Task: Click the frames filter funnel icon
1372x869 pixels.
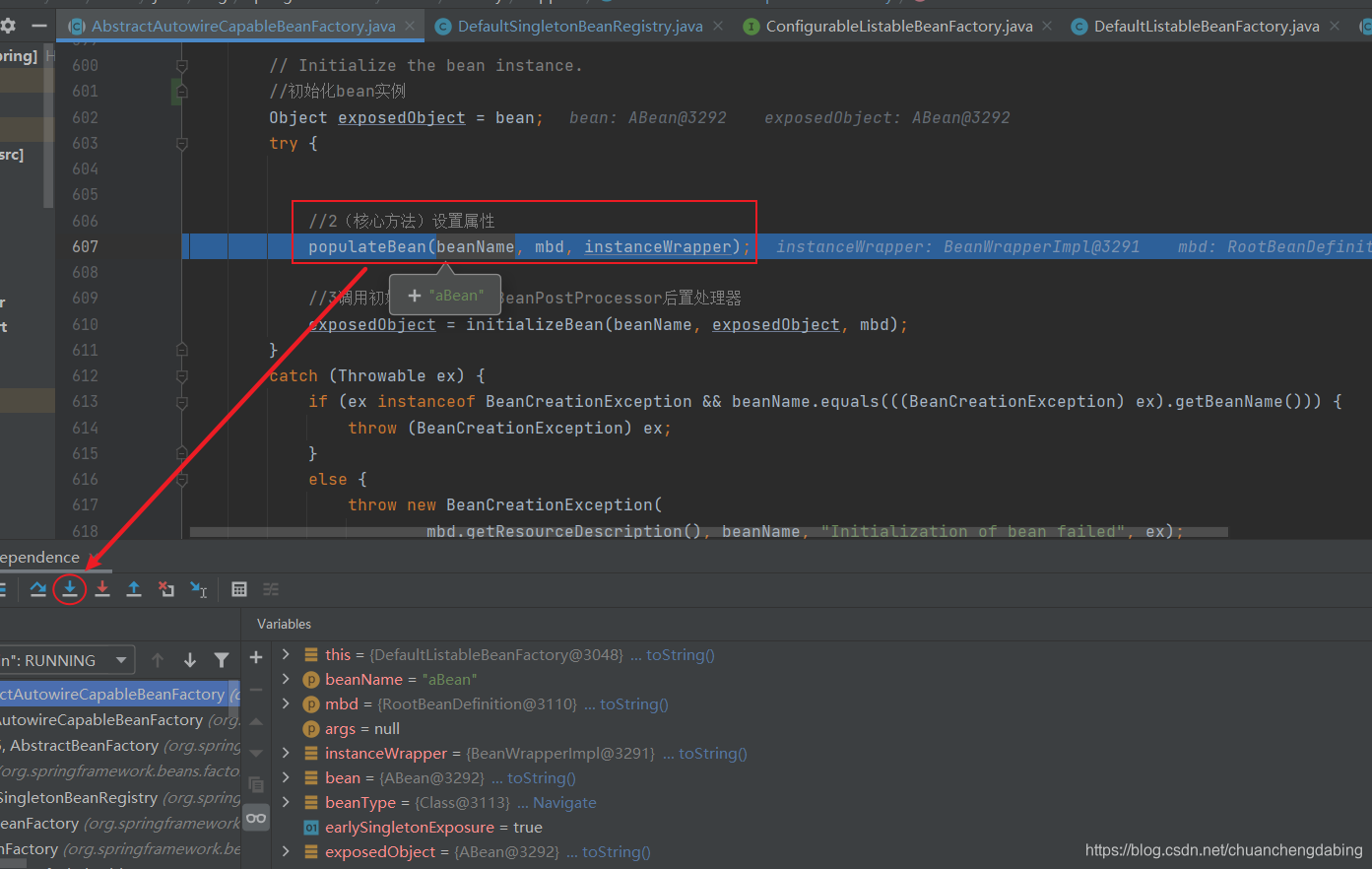Action: 222,660
